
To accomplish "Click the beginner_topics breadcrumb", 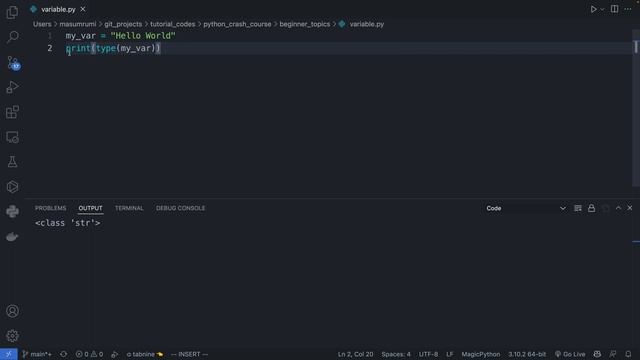I will (x=304, y=24).
